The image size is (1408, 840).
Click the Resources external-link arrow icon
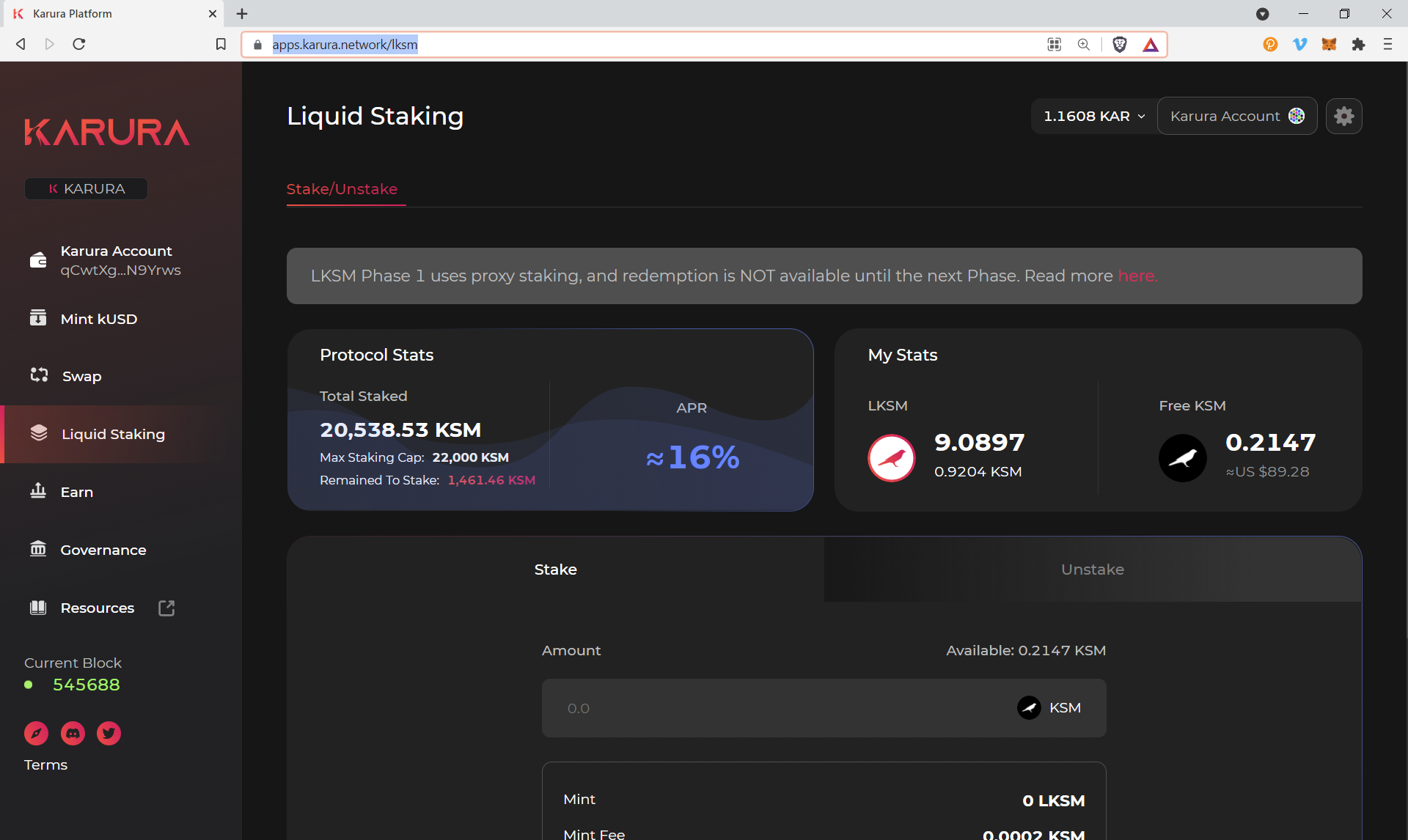tap(166, 608)
